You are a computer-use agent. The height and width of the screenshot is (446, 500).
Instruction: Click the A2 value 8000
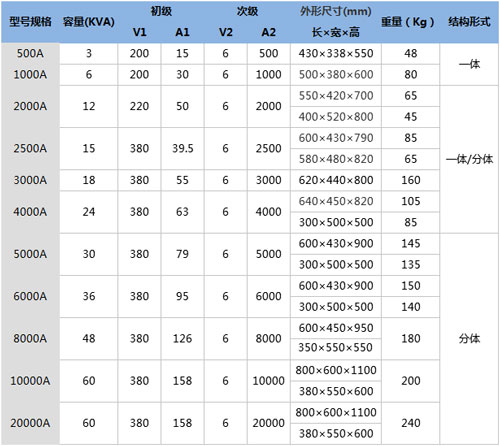(x=268, y=338)
